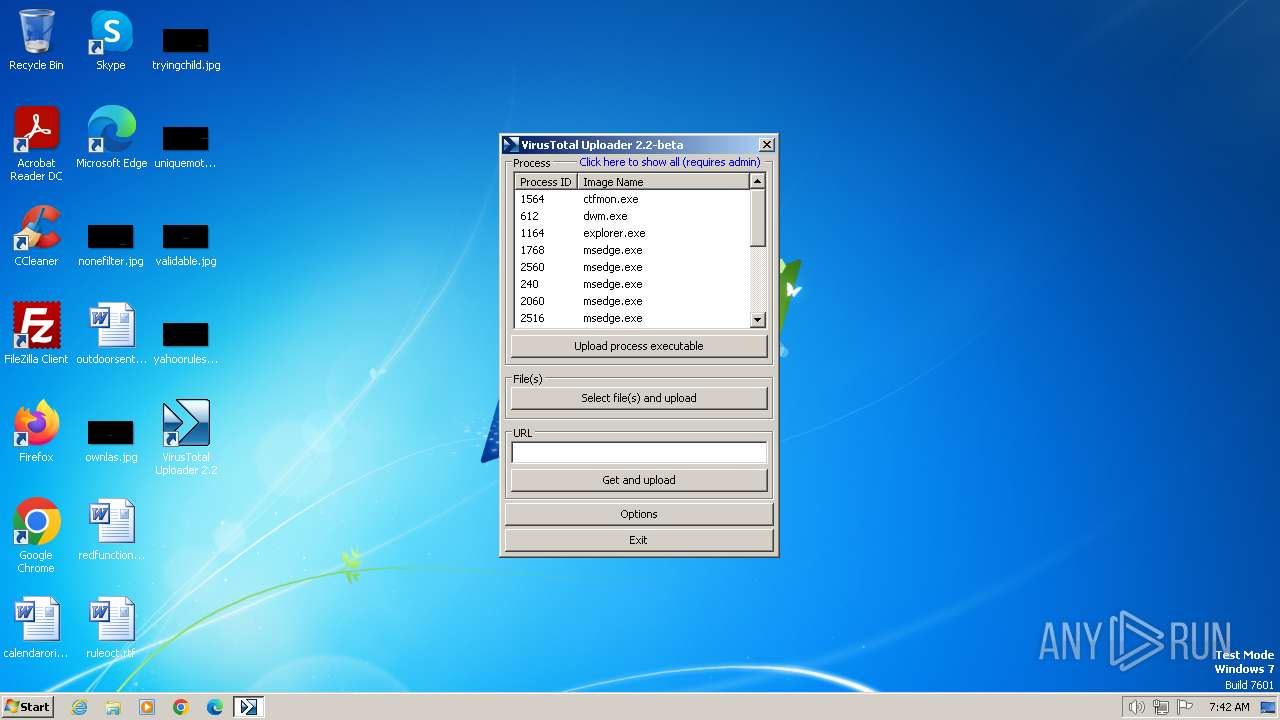Click Select file(s) and upload button
The image size is (1280, 720).
pos(639,398)
